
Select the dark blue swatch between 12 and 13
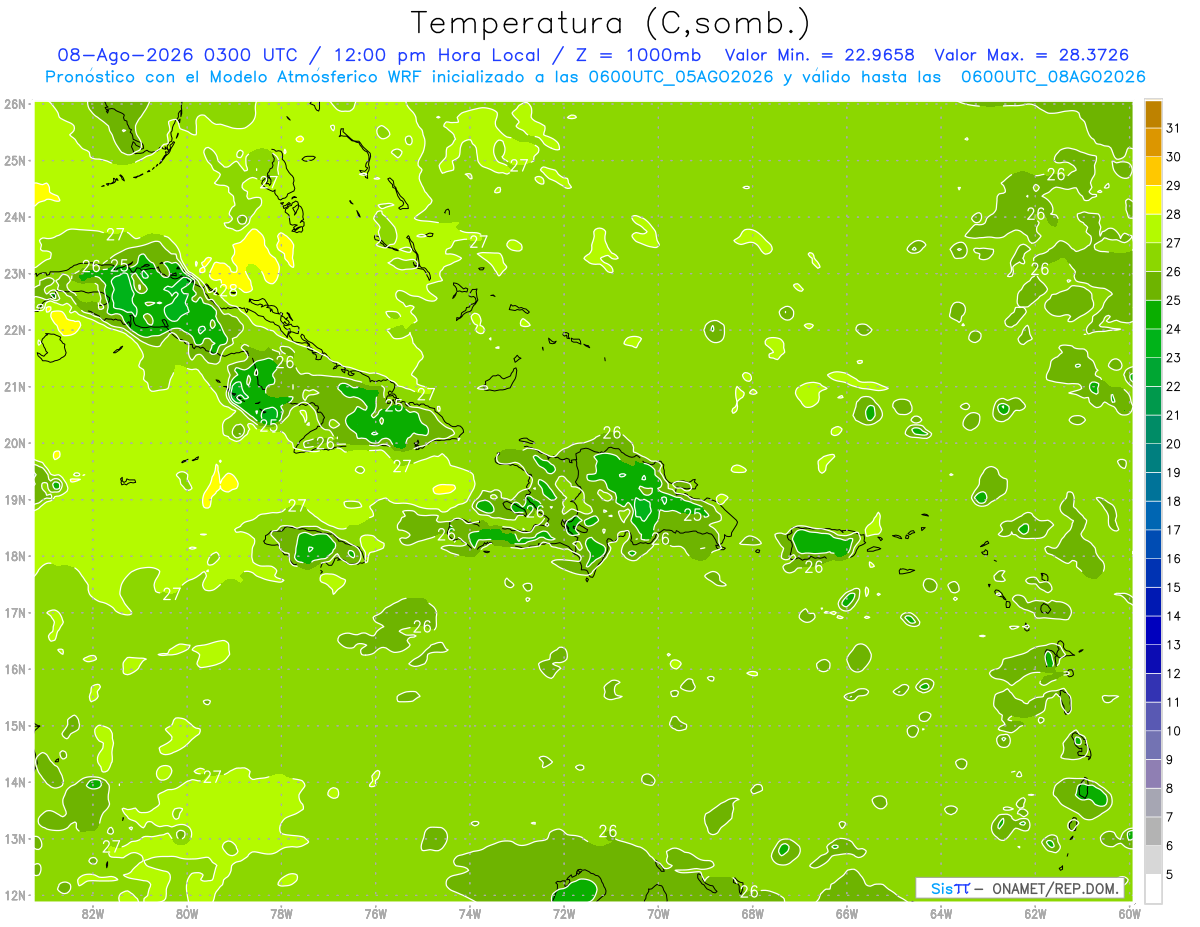click(1153, 659)
